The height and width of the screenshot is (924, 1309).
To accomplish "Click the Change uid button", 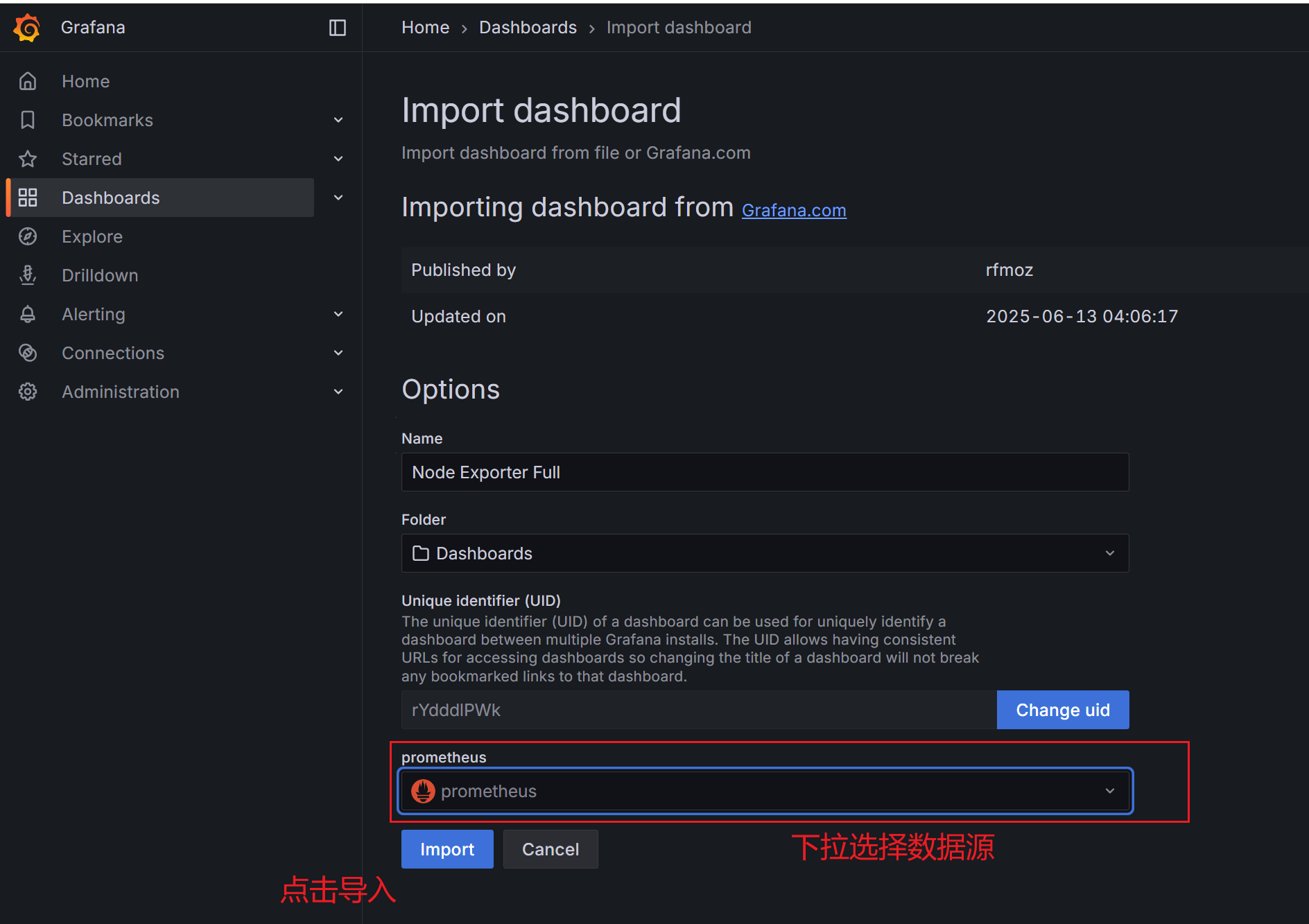I will (1063, 710).
